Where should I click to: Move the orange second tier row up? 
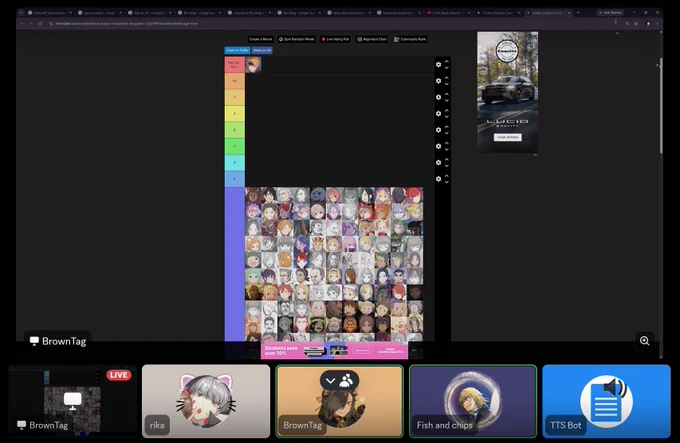pos(447,78)
